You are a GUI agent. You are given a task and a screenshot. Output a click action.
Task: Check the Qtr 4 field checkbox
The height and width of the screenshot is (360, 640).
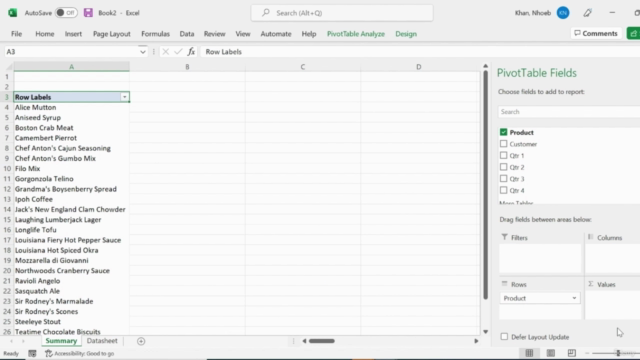[503, 190]
